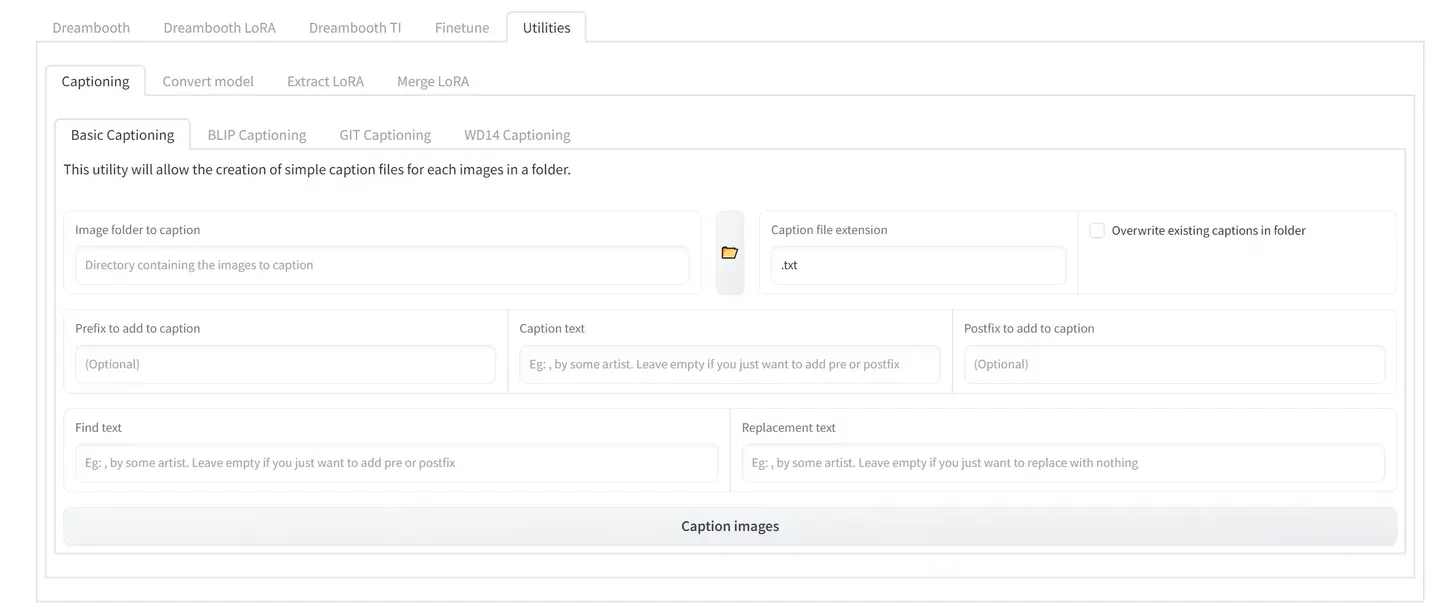Open the WD14 Captioning tab
Screen dimensions: 1440x616
coord(517,135)
